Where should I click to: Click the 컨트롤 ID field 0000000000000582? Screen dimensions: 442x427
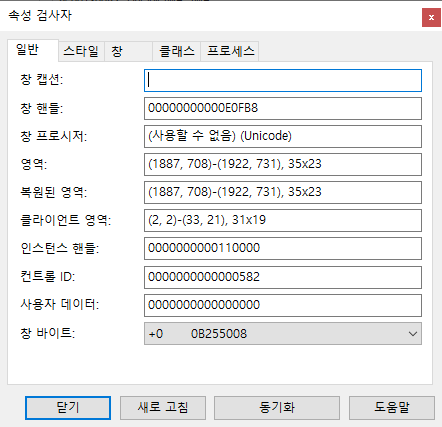[283, 277]
